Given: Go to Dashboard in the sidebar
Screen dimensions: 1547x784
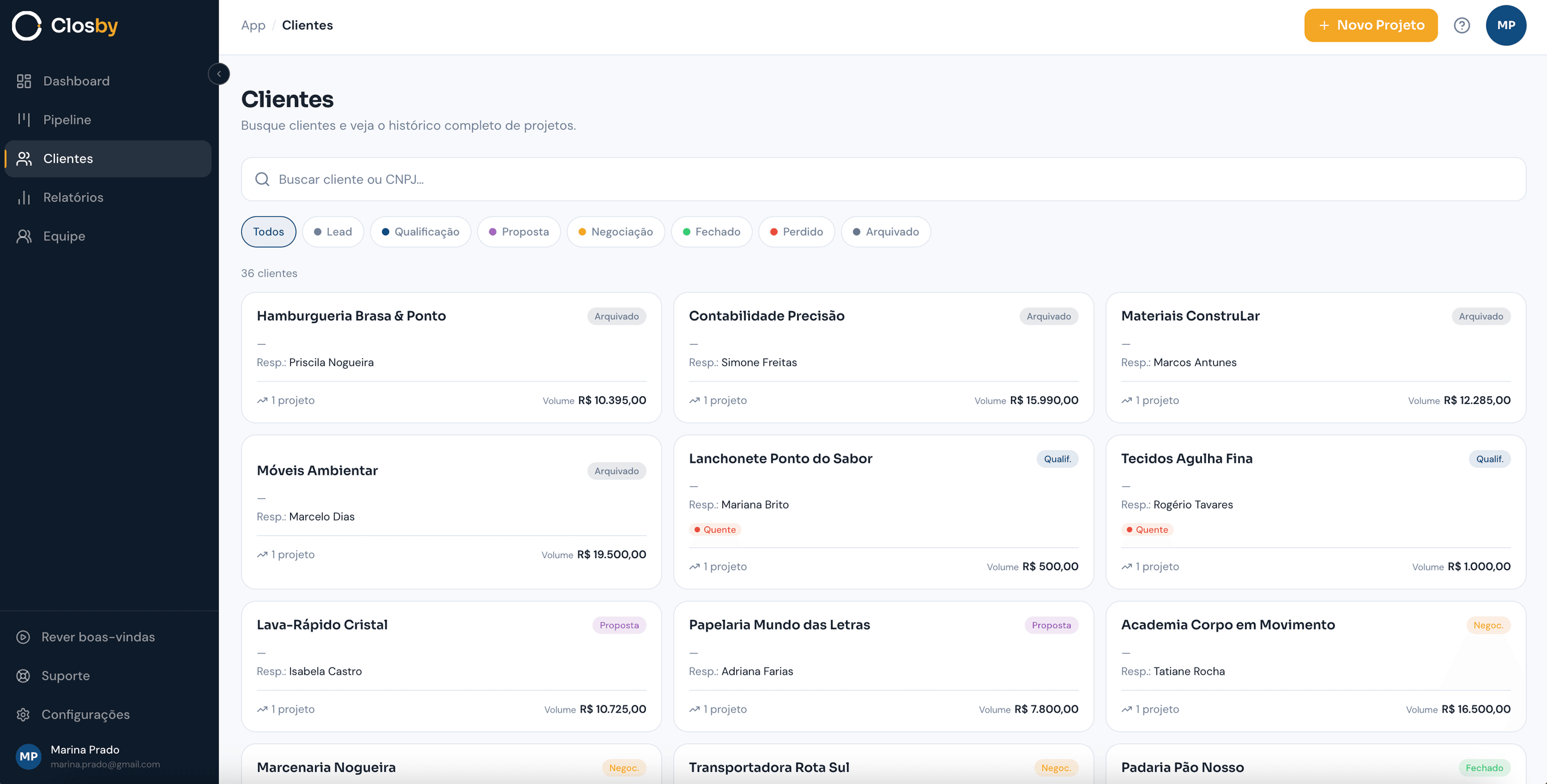Looking at the screenshot, I should 108,81.
